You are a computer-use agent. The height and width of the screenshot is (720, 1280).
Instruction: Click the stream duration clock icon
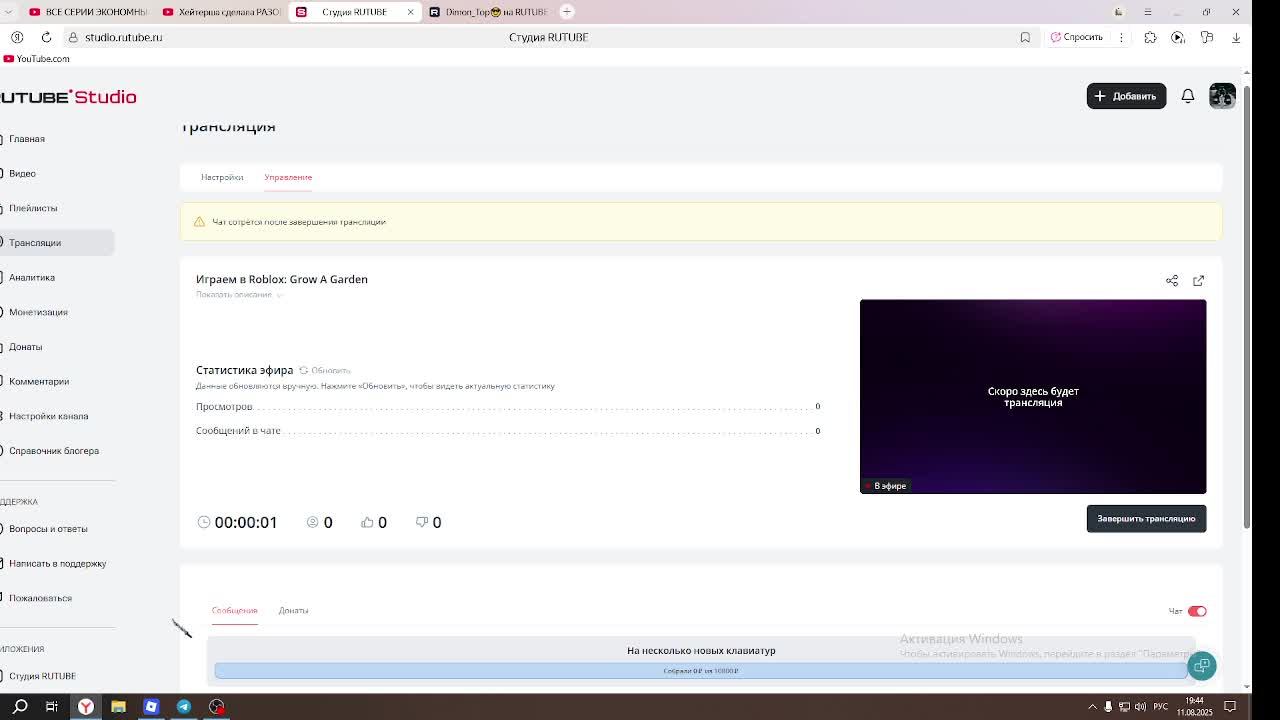tap(204, 522)
